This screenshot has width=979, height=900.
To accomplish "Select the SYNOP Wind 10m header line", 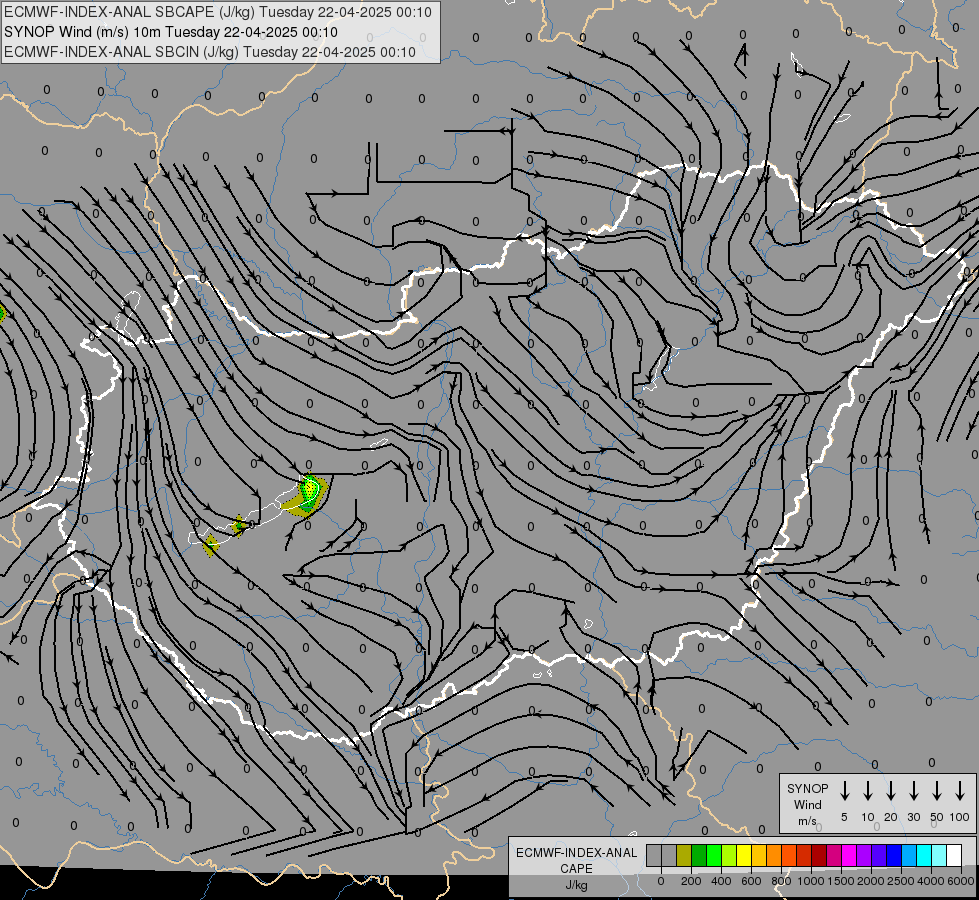I will tap(170, 32).
